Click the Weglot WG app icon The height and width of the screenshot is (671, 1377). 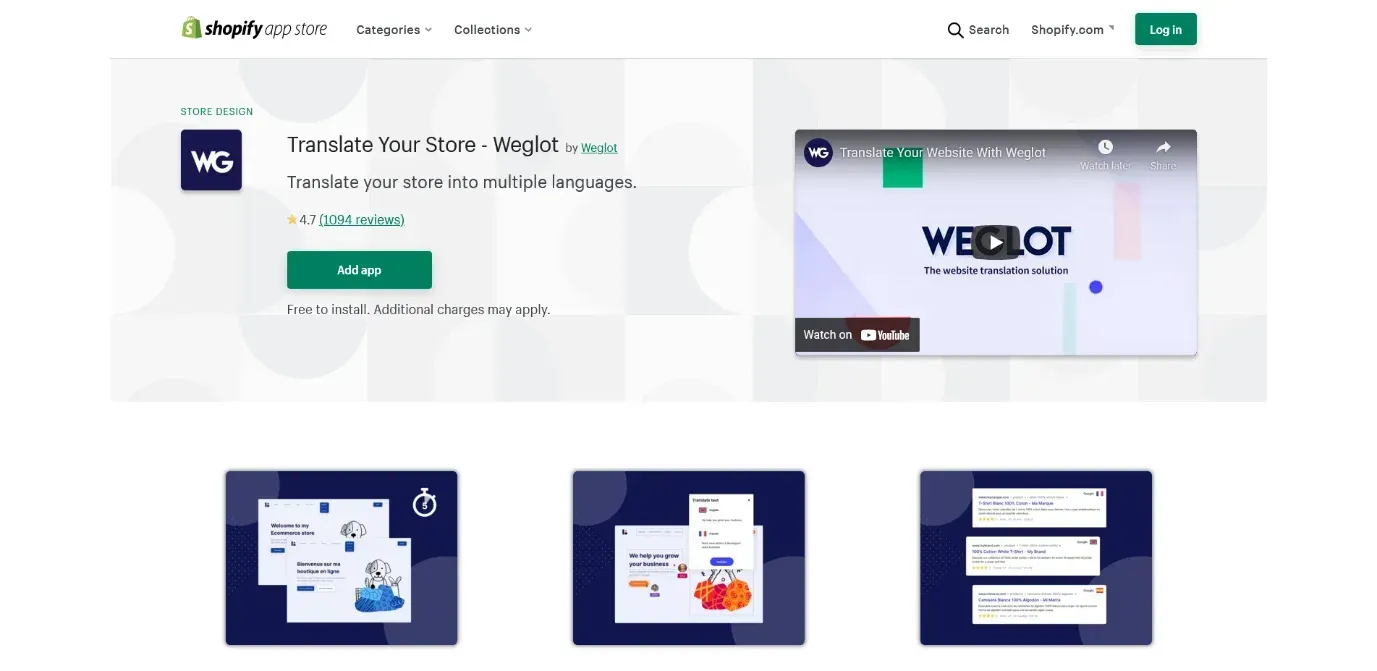click(x=211, y=160)
